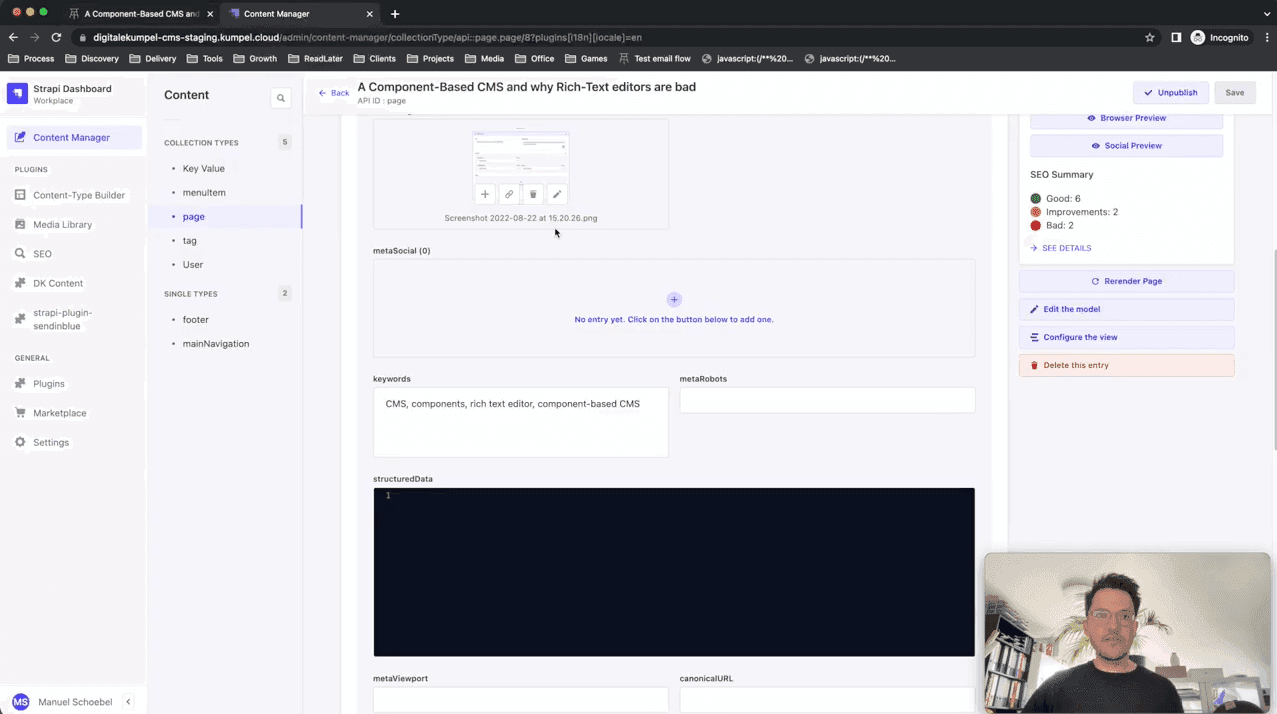The height and width of the screenshot is (714, 1277).
Task: Click the Delete this entry button
Action: click(x=1126, y=366)
